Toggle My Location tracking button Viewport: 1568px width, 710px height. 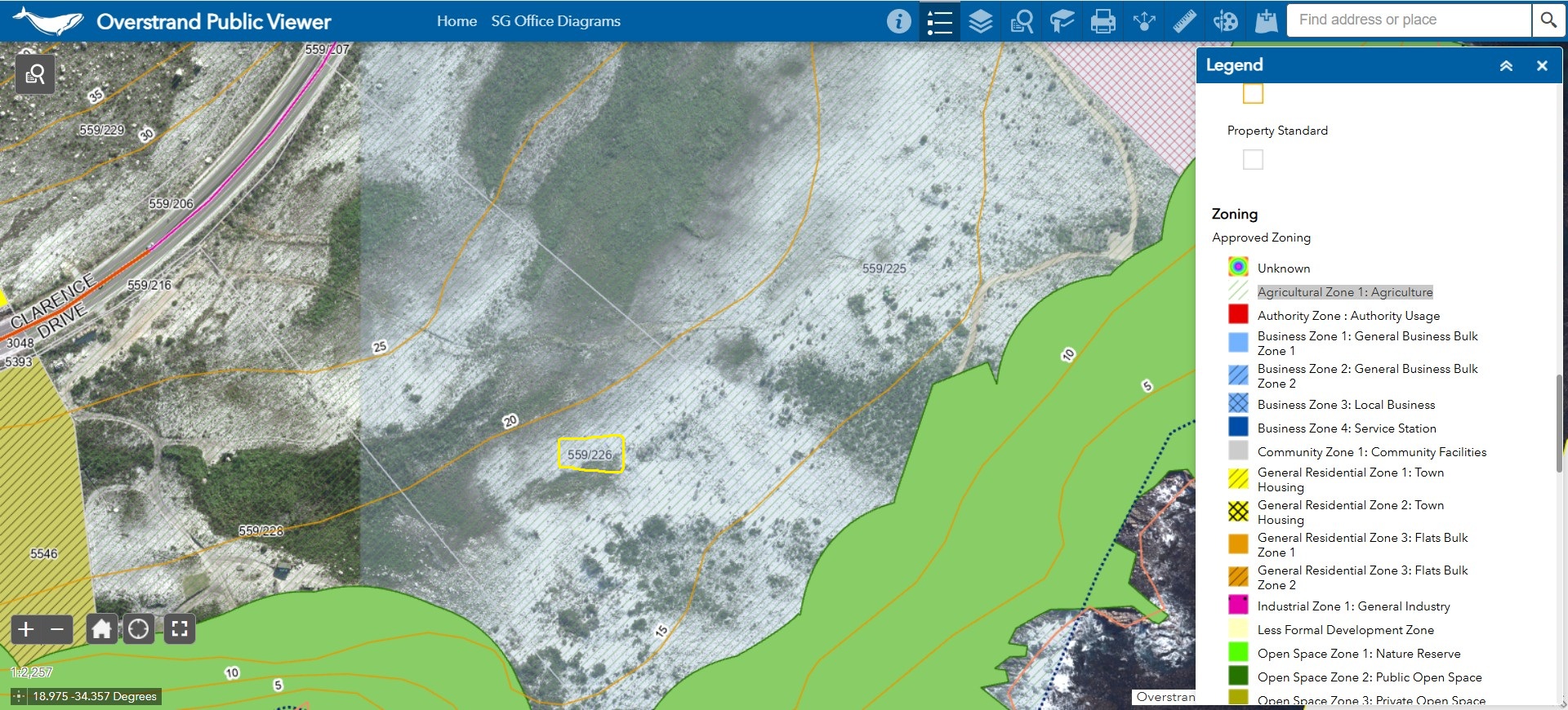coord(139,629)
